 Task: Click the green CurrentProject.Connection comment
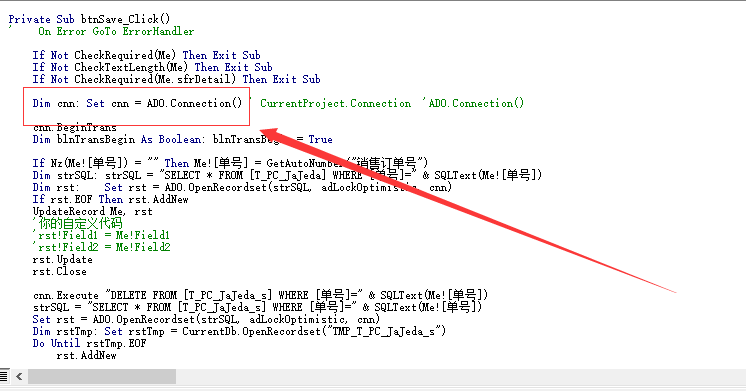point(335,103)
